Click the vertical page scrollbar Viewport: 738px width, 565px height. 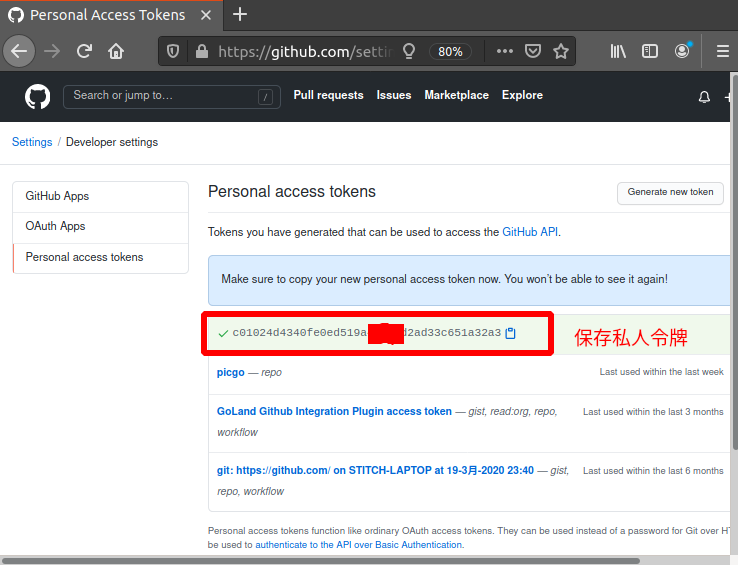(734, 263)
